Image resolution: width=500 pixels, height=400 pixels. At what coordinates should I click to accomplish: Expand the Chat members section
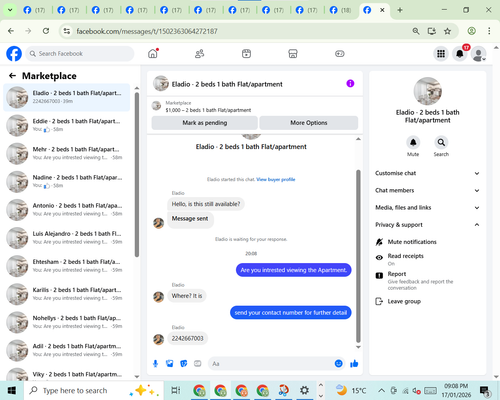point(427,190)
